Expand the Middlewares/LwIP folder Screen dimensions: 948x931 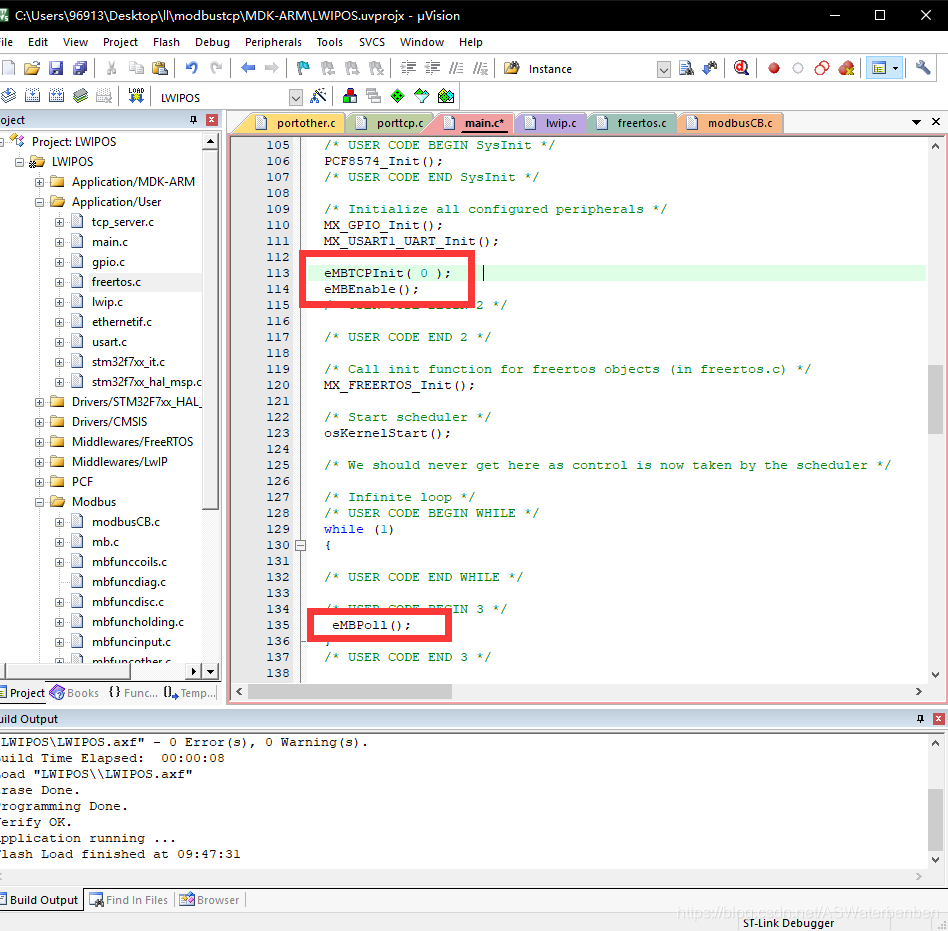point(39,462)
